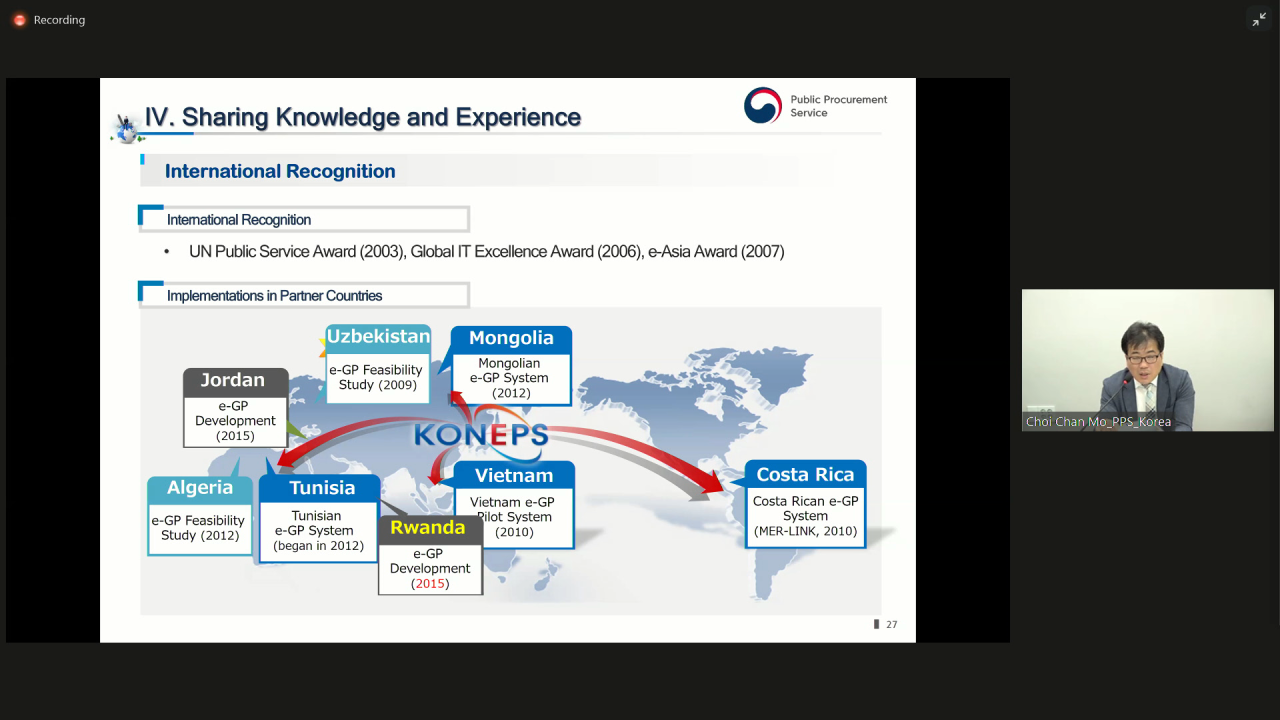
Task: Click the "Recording" status label
Action: click(59, 20)
